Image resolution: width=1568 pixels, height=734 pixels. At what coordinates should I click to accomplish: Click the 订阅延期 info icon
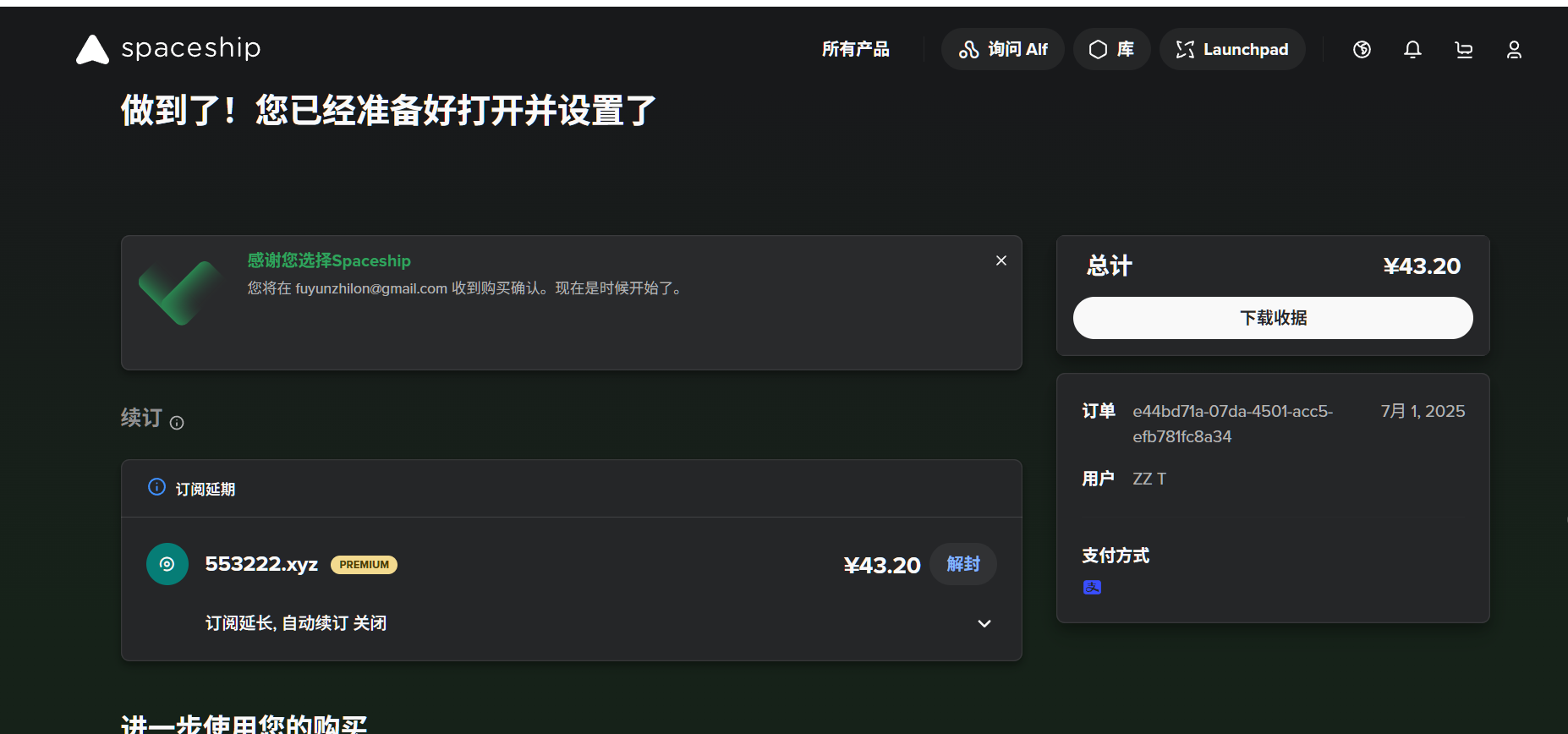click(156, 487)
